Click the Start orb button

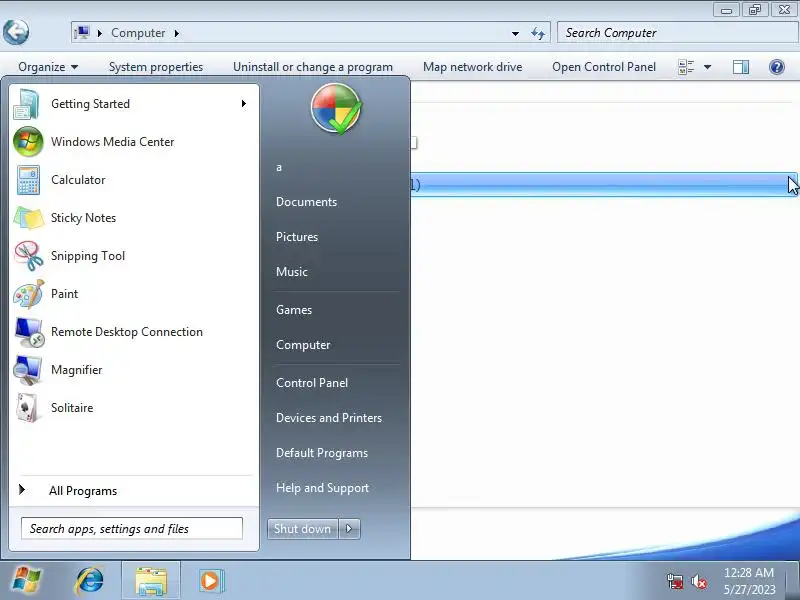[x=27, y=581]
